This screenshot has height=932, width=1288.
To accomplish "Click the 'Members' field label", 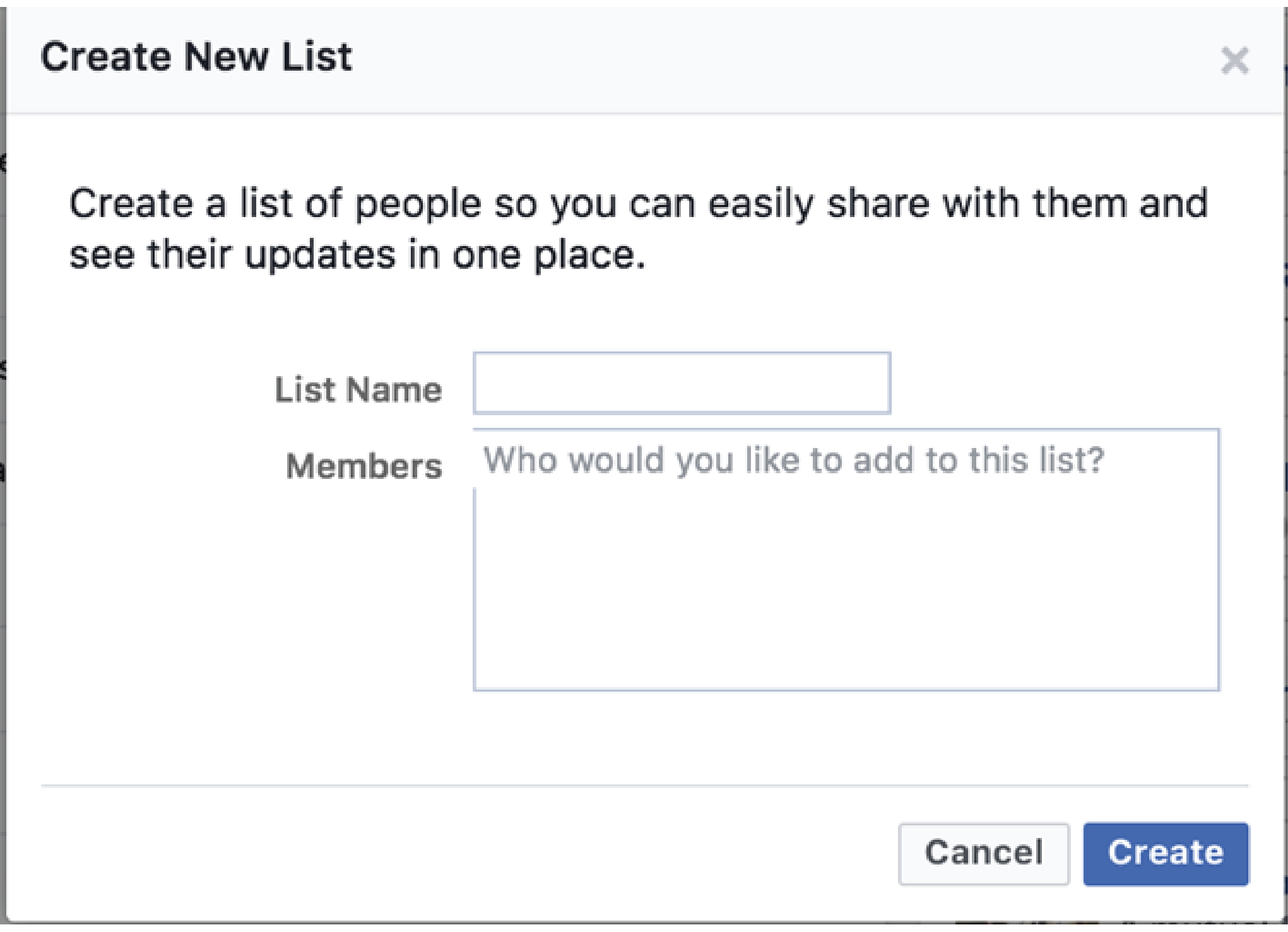I will click(363, 466).
